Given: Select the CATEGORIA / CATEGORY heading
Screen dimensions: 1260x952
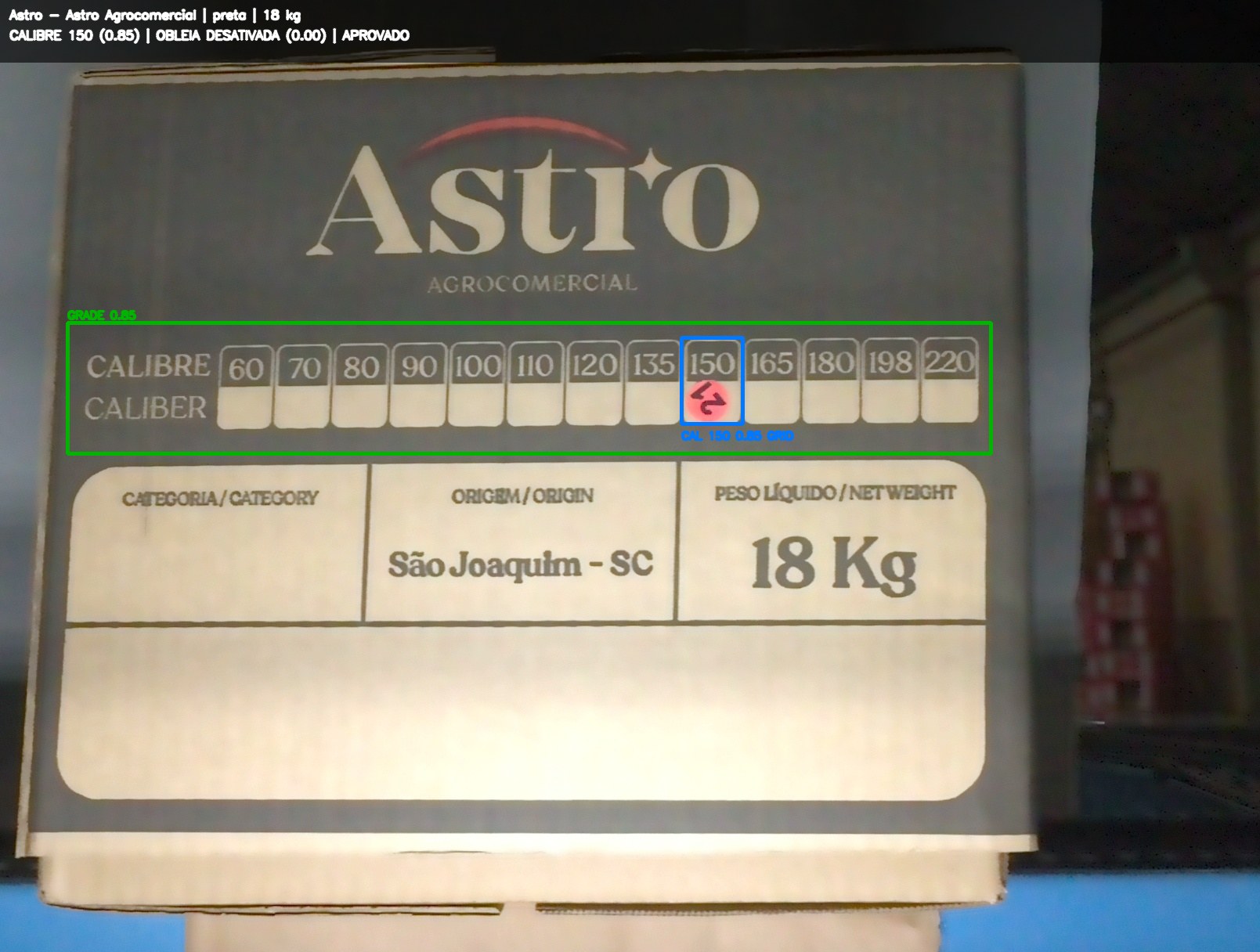Looking at the screenshot, I should click(220, 498).
